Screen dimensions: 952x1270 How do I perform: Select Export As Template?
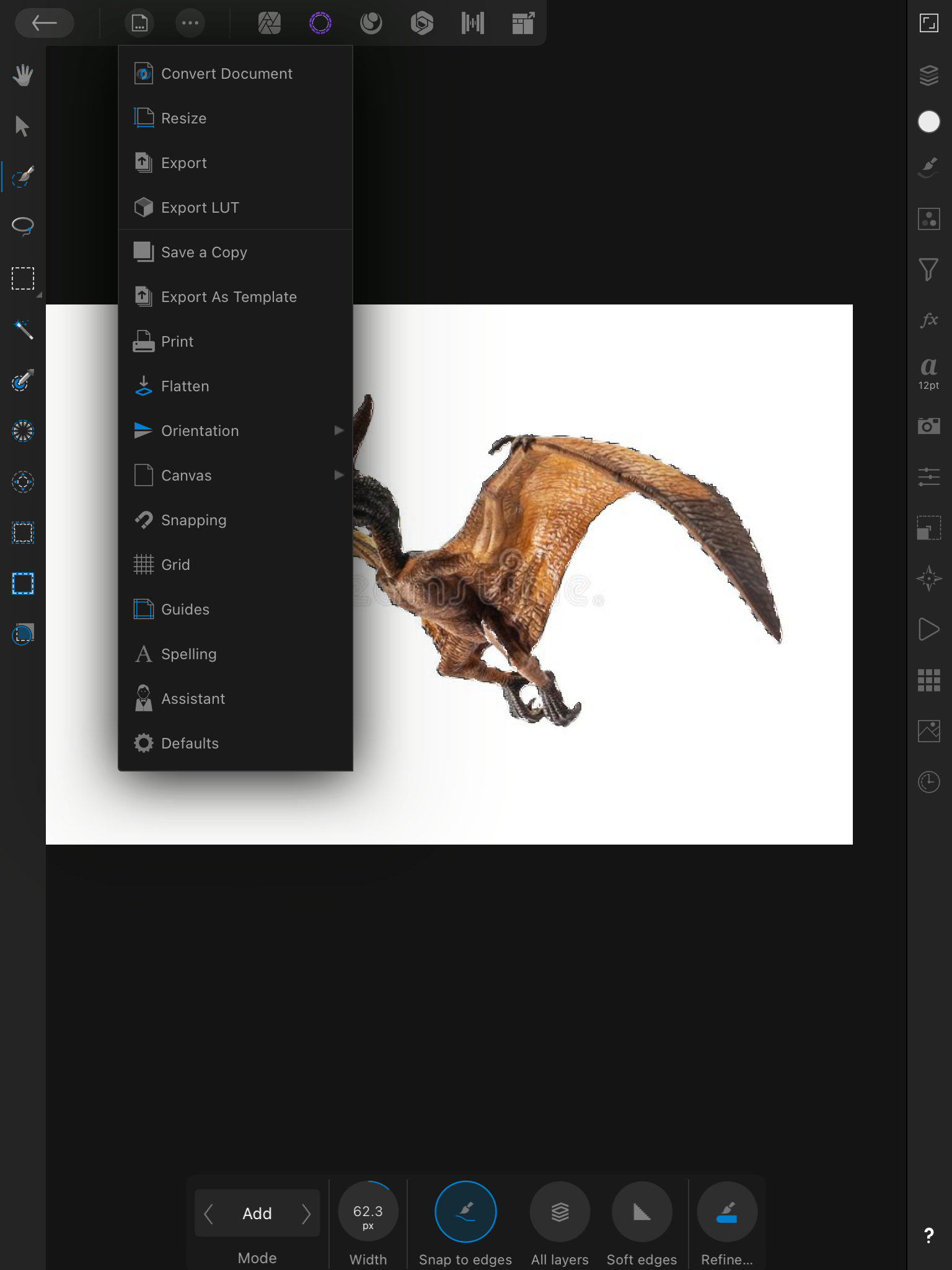pyautogui.click(x=236, y=297)
